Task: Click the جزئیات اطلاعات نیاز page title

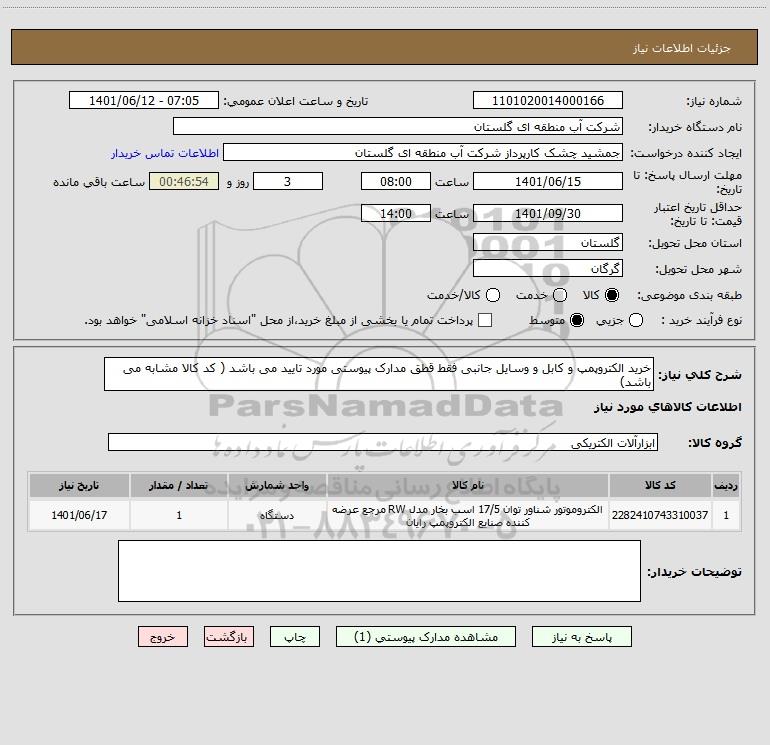Action: point(682,48)
